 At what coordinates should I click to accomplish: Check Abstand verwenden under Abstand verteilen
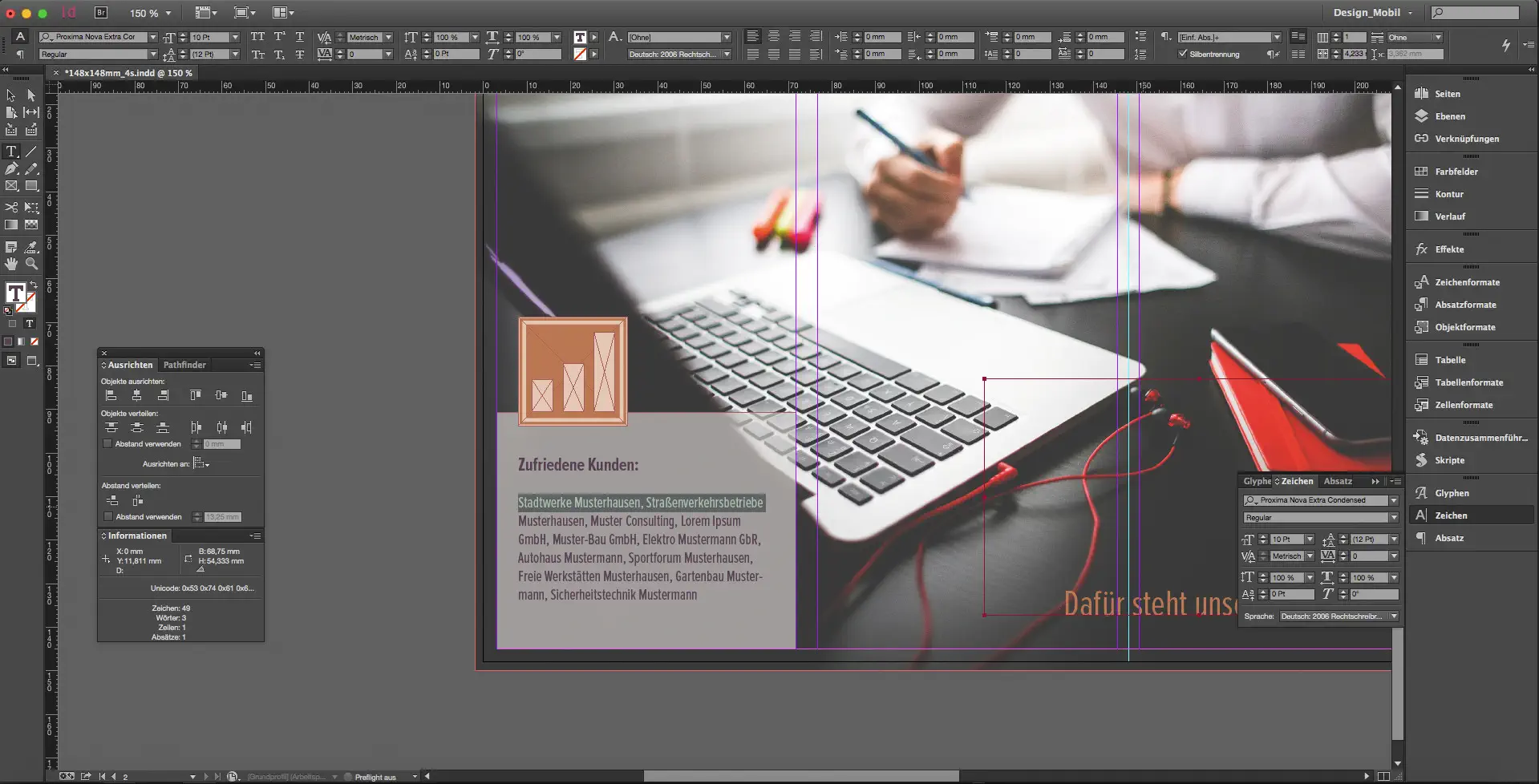(107, 517)
